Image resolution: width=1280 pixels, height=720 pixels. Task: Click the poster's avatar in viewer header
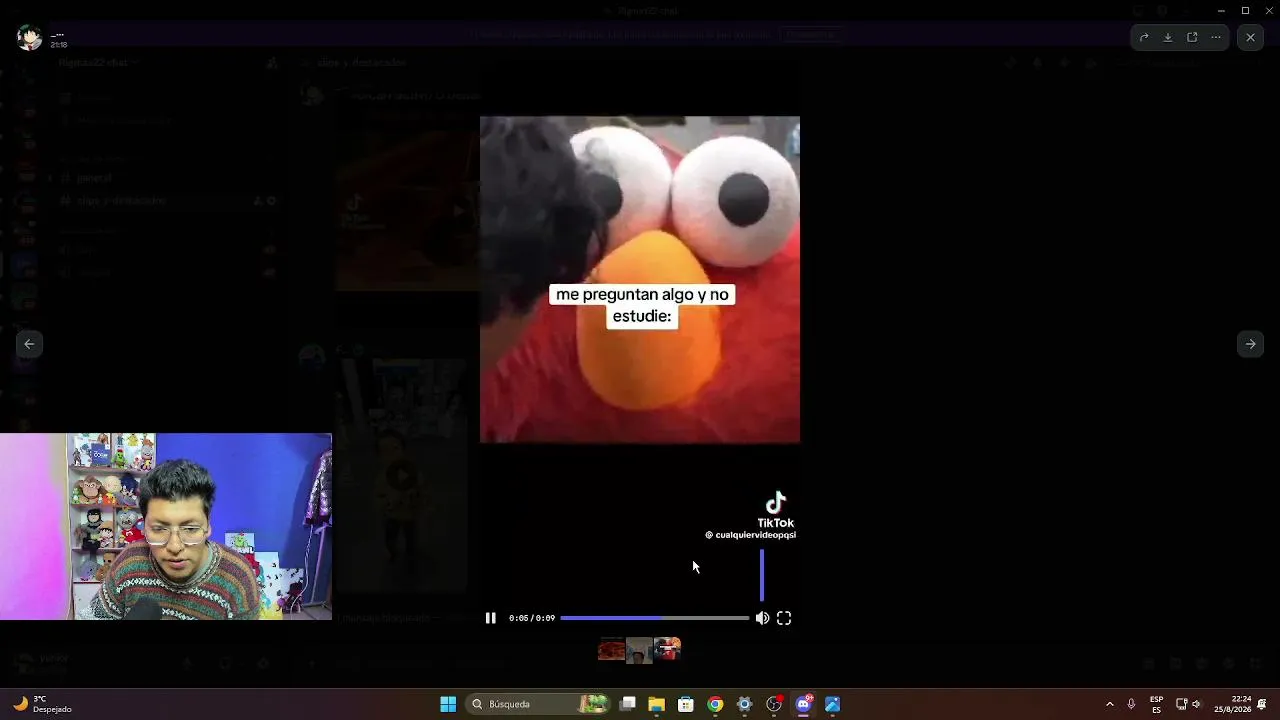coord(30,38)
